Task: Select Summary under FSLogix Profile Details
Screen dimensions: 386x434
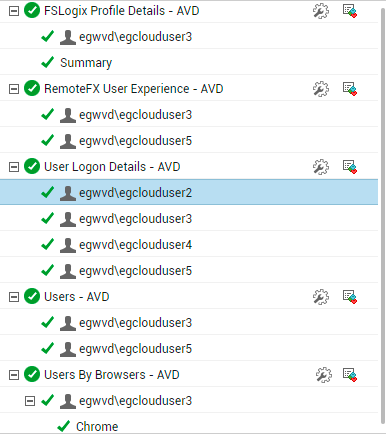Action: [x=86, y=63]
